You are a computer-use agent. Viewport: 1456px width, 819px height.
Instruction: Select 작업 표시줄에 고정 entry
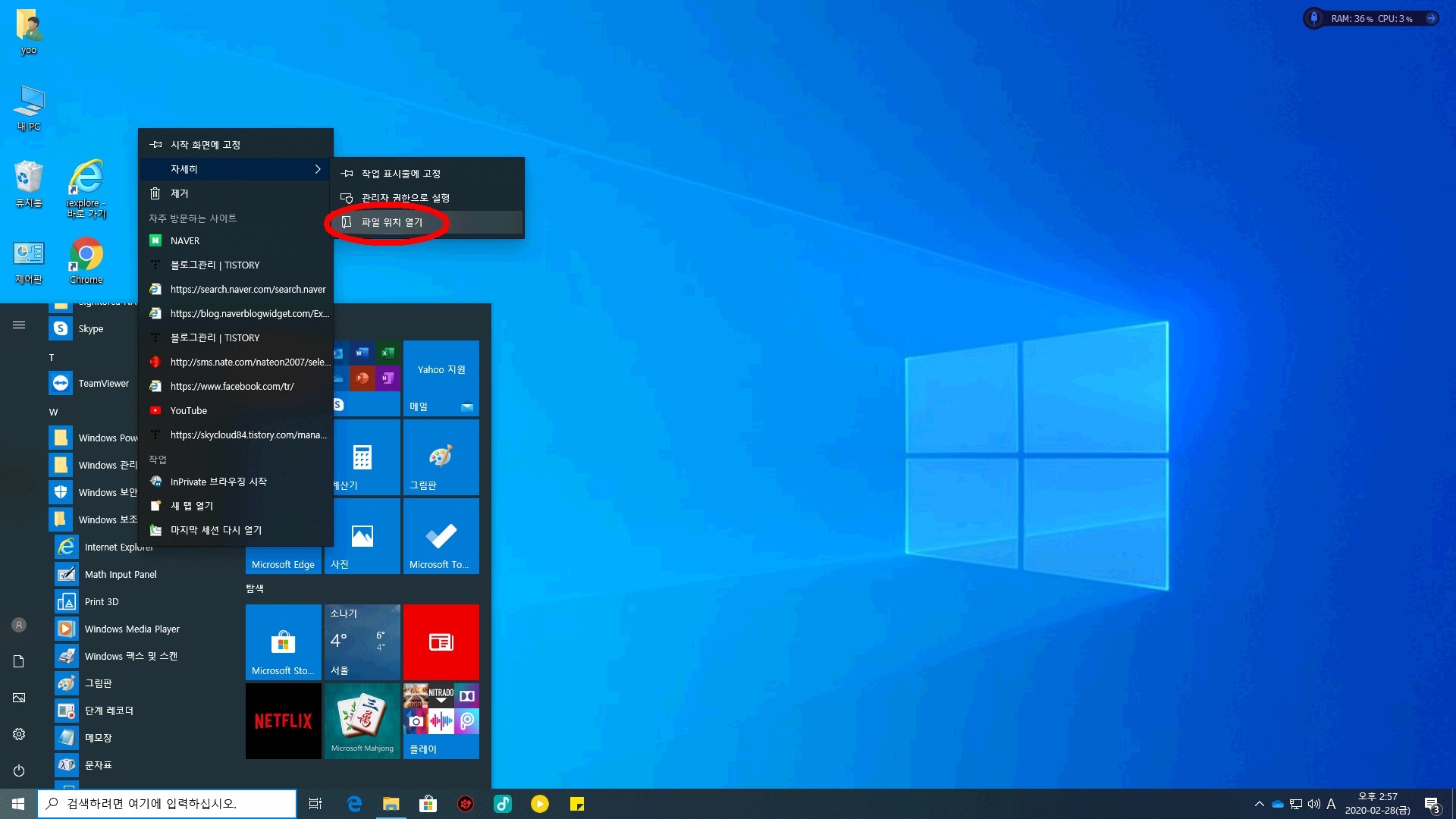[400, 174]
